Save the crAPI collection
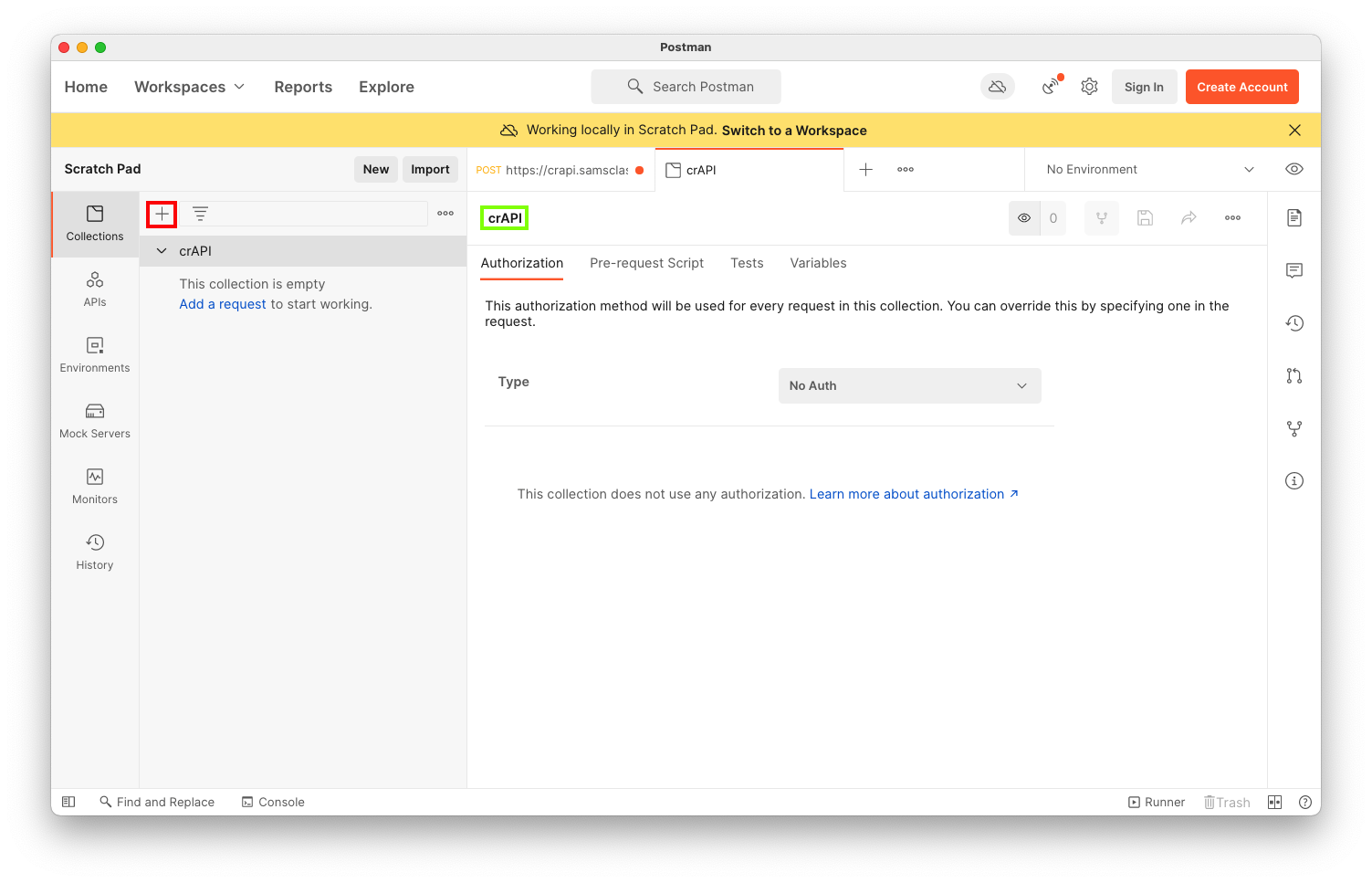This screenshot has height=883, width=1372. coord(1145,218)
